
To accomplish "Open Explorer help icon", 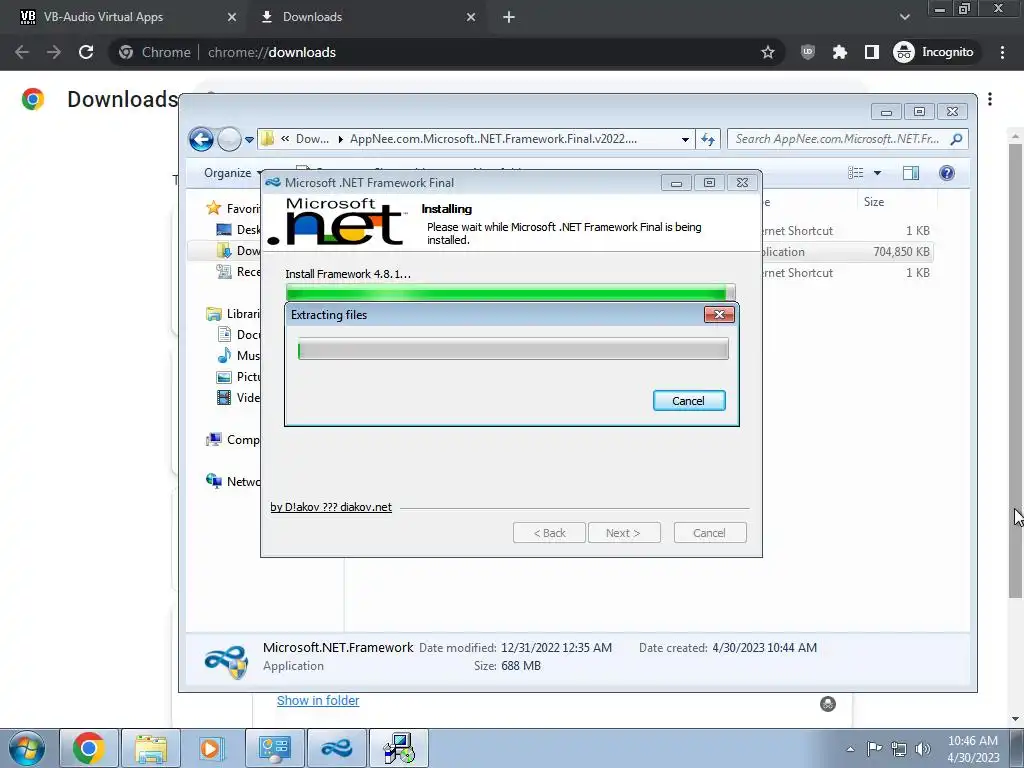I will (946, 172).
